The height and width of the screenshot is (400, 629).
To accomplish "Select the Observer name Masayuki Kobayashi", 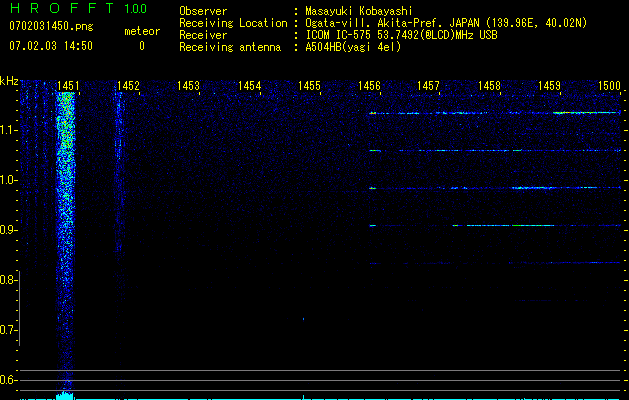I will pyautogui.click(x=359, y=11).
